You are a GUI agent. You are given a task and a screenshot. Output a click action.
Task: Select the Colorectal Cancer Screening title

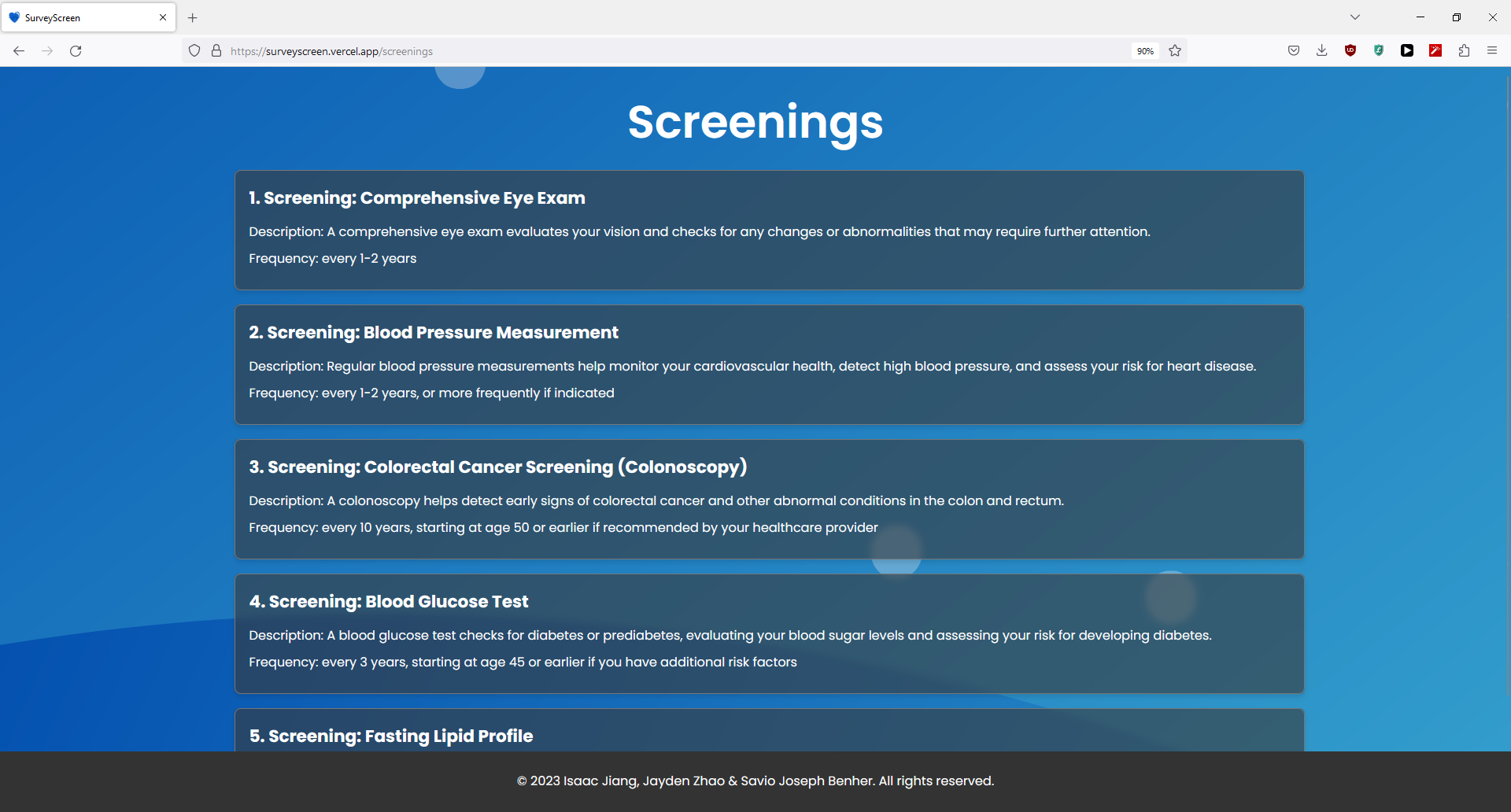[498, 467]
